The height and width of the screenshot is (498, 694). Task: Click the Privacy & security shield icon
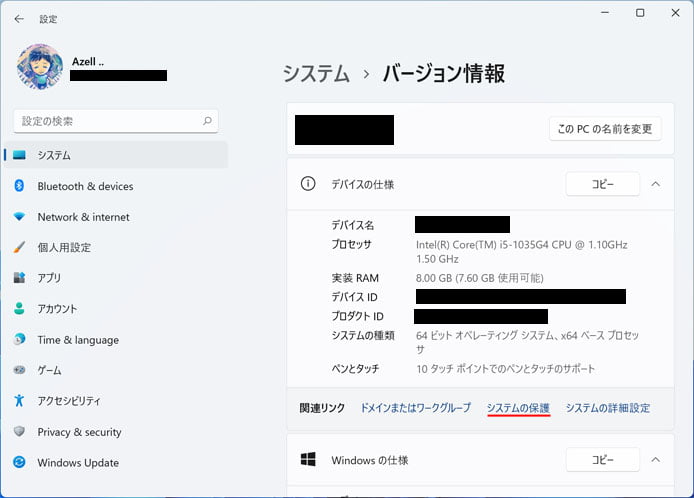(19, 432)
